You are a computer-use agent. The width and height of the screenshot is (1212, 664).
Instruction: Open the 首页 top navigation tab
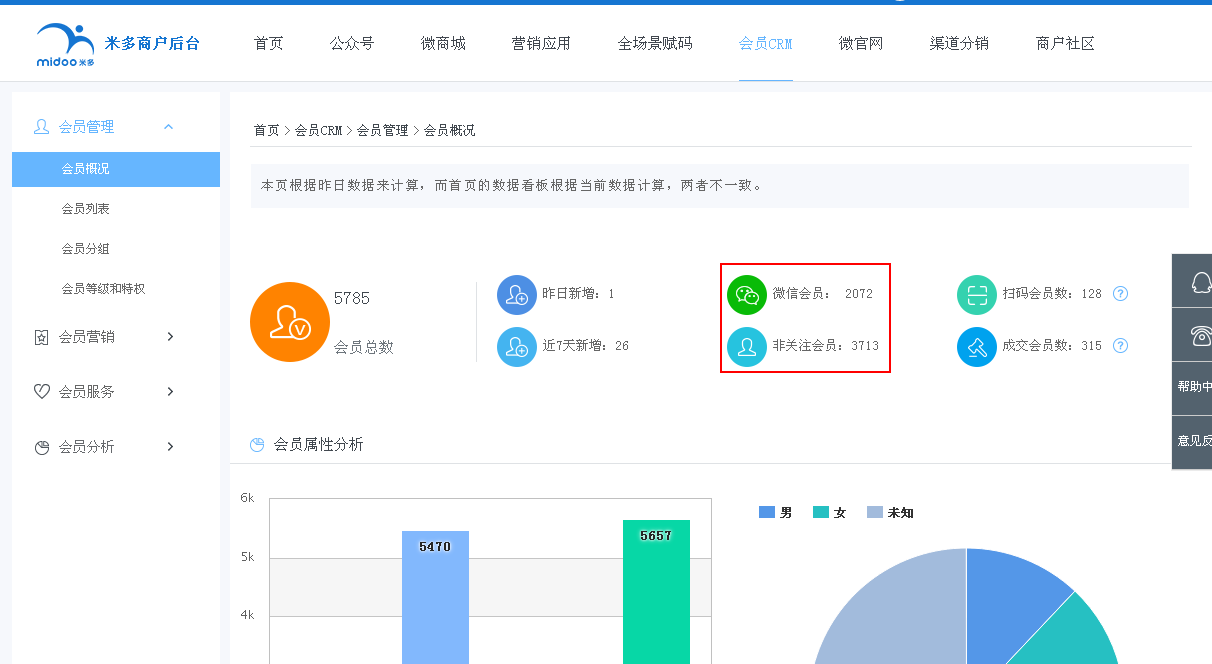(268, 44)
